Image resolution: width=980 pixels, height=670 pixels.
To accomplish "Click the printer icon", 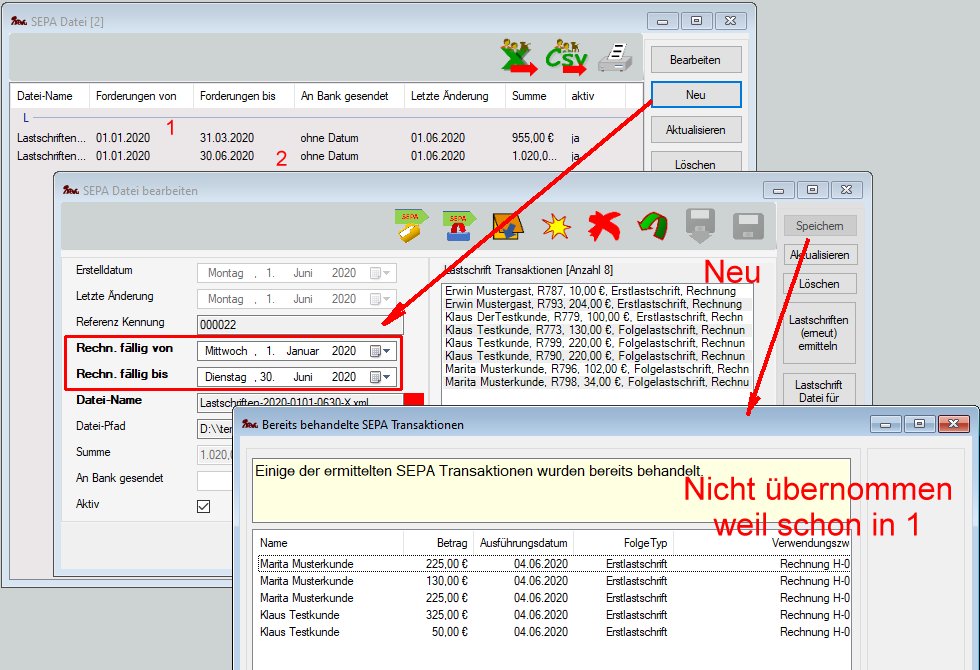I will click(615, 57).
